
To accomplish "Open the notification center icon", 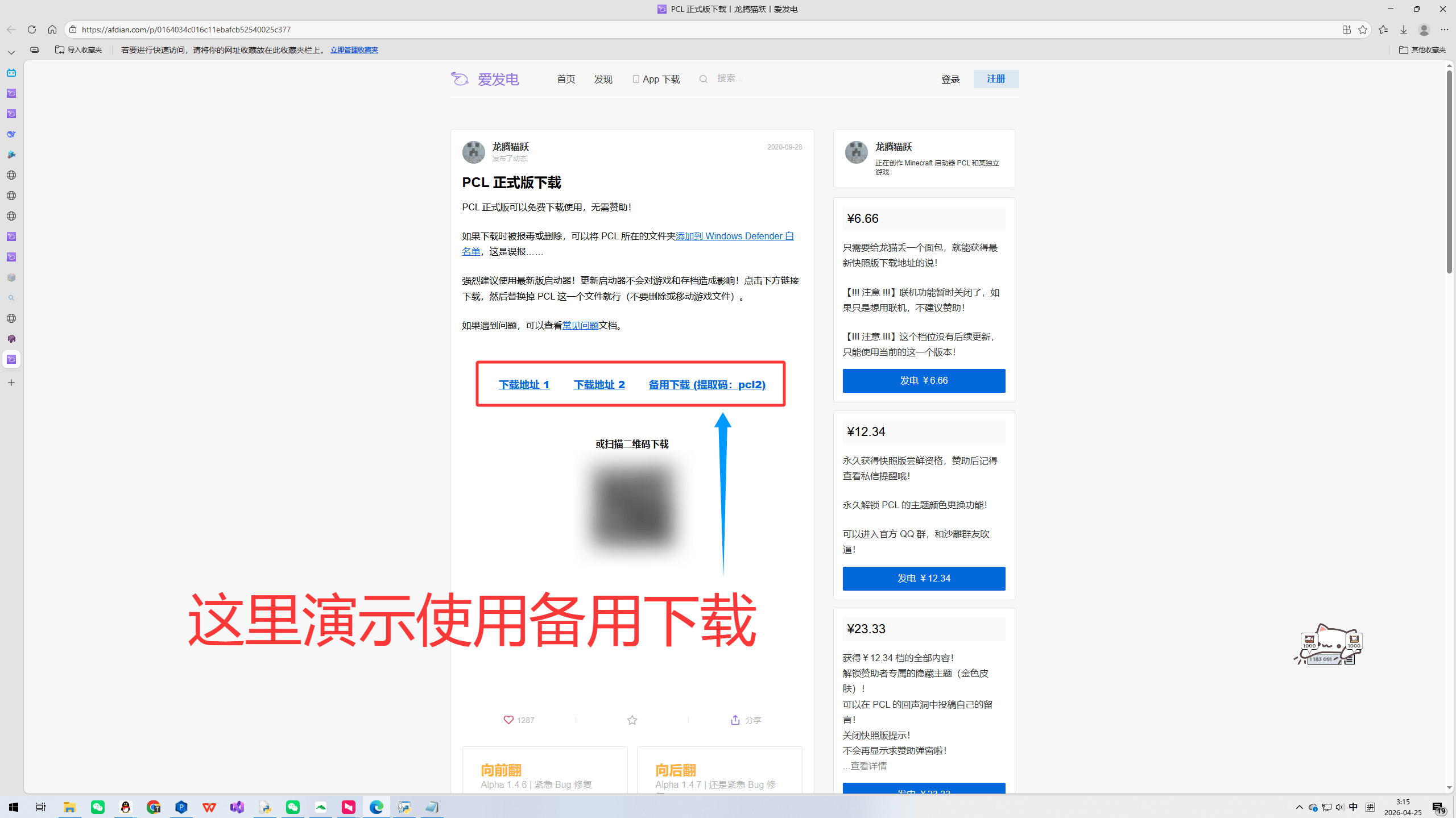I will [1439, 808].
